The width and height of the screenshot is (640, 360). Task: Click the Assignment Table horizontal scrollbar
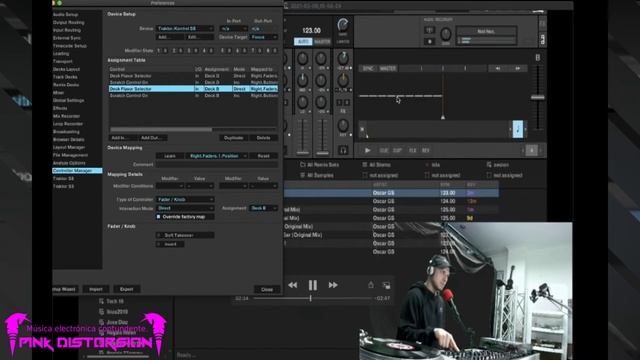click(x=161, y=130)
